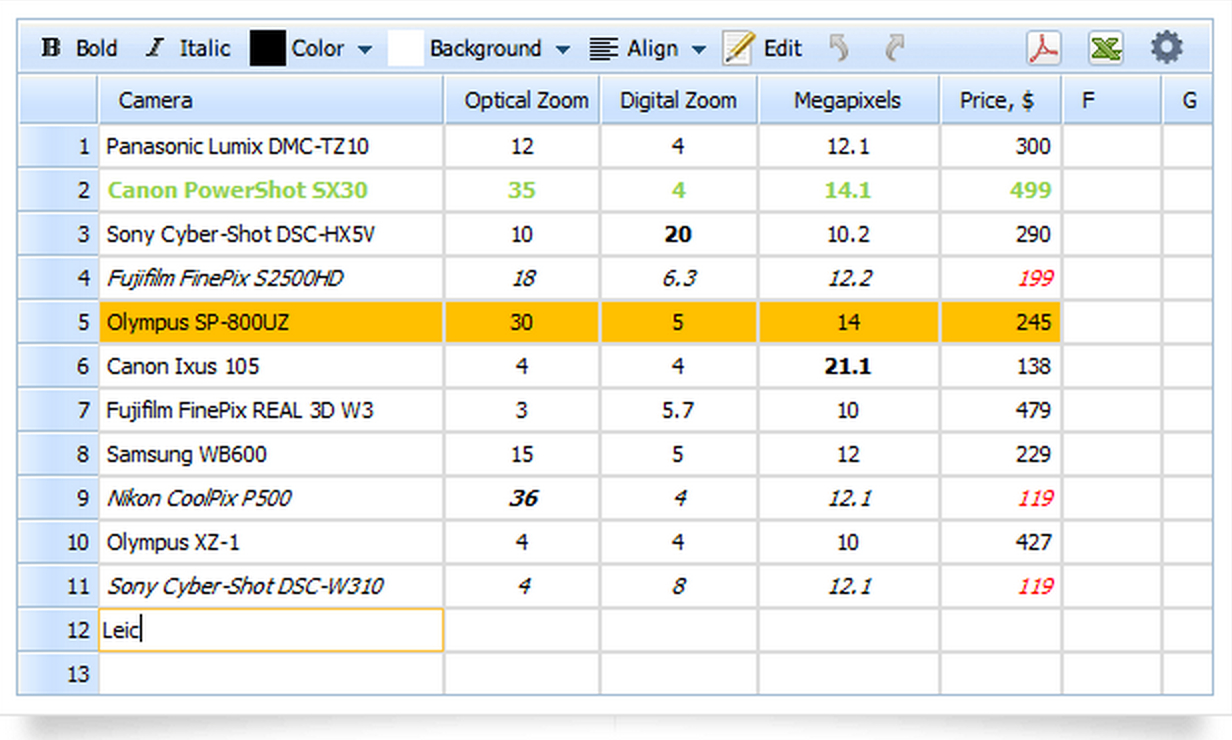Open the settings gear menu

pyautogui.click(x=1167, y=48)
